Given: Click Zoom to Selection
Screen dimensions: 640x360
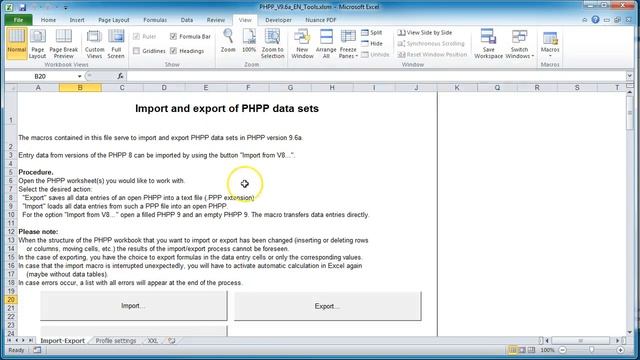Looking at the screenshot, I should pos(272,43).
